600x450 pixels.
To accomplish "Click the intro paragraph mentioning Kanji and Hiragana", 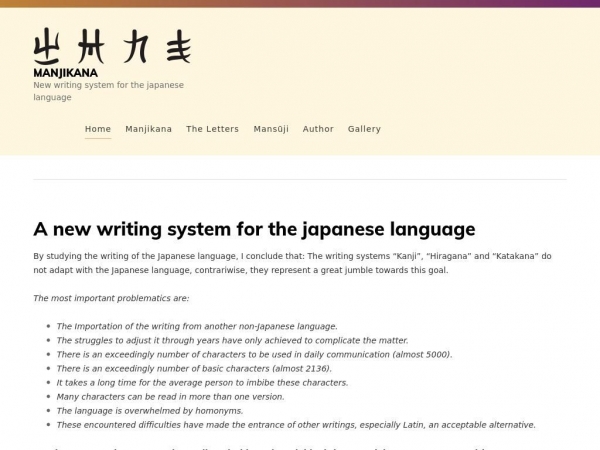I will point(292,263).
